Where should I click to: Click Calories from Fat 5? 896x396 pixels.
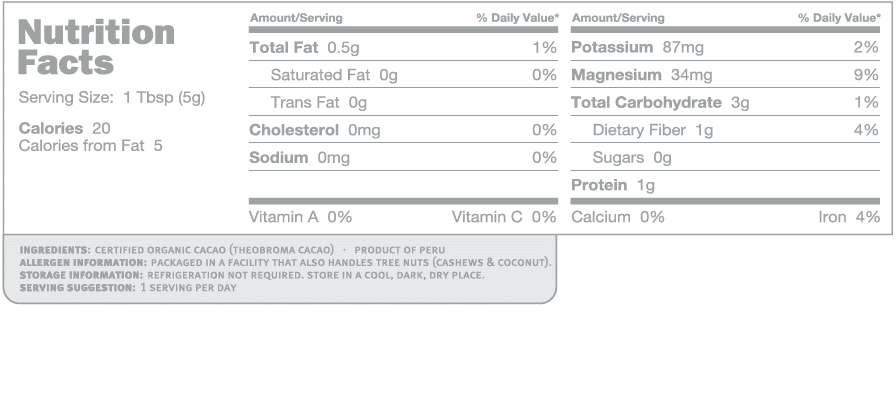pos(90,146)
